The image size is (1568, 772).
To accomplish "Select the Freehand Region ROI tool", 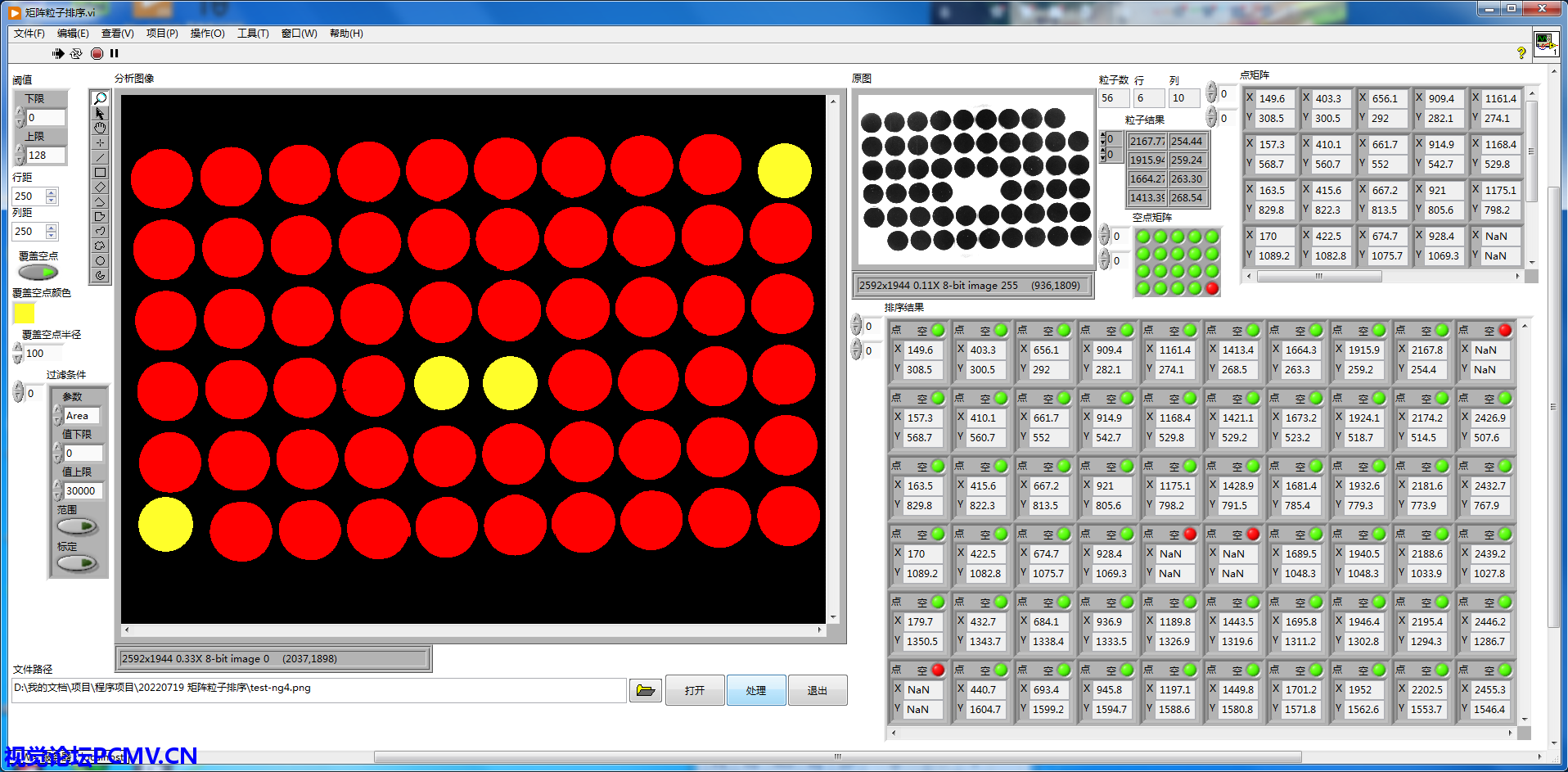I will tap(100, 246).
